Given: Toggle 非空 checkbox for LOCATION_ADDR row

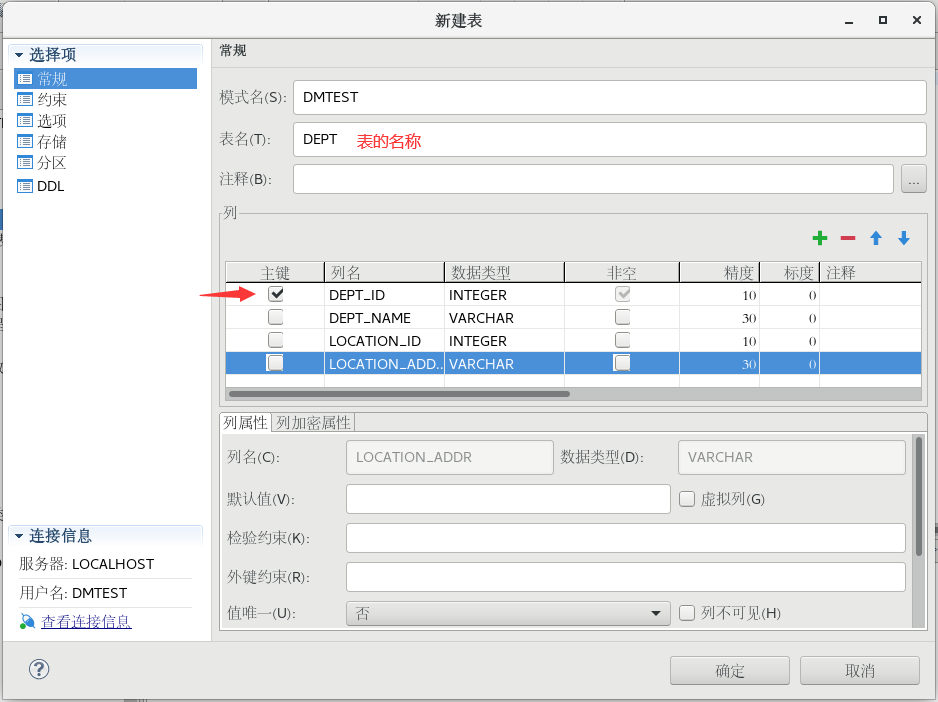Looking at the screenshot, I should click(623, 363).
